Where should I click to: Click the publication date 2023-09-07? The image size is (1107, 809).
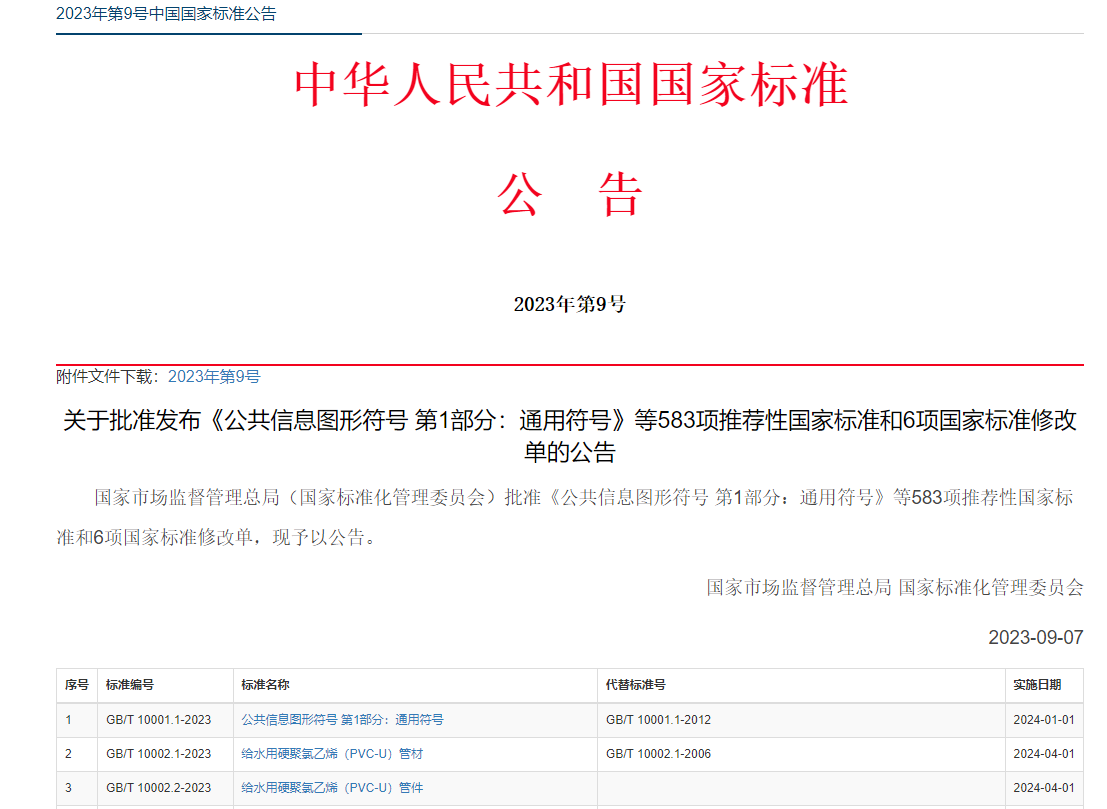(1035, 637)
